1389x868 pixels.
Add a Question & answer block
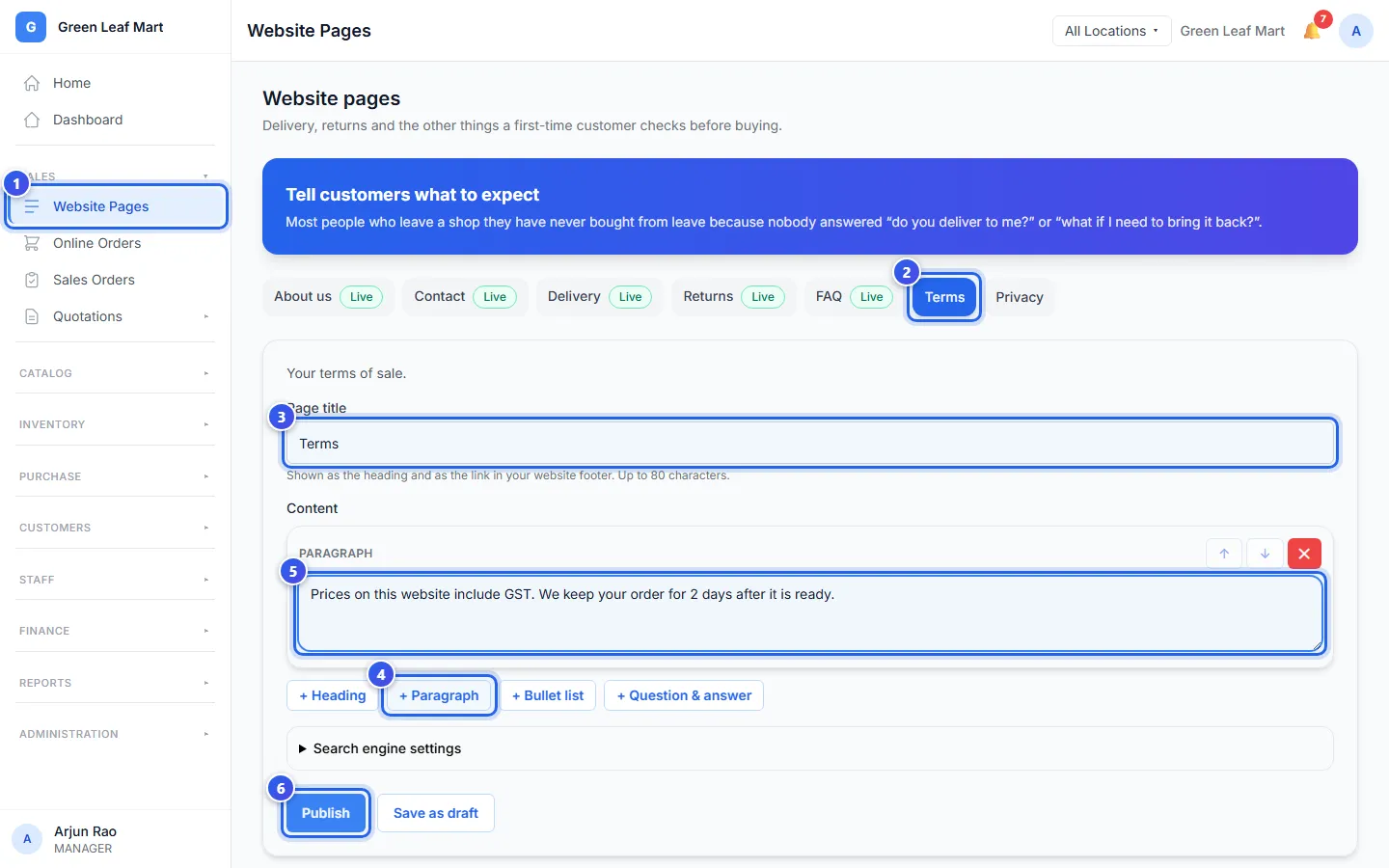tap(684, 695)
